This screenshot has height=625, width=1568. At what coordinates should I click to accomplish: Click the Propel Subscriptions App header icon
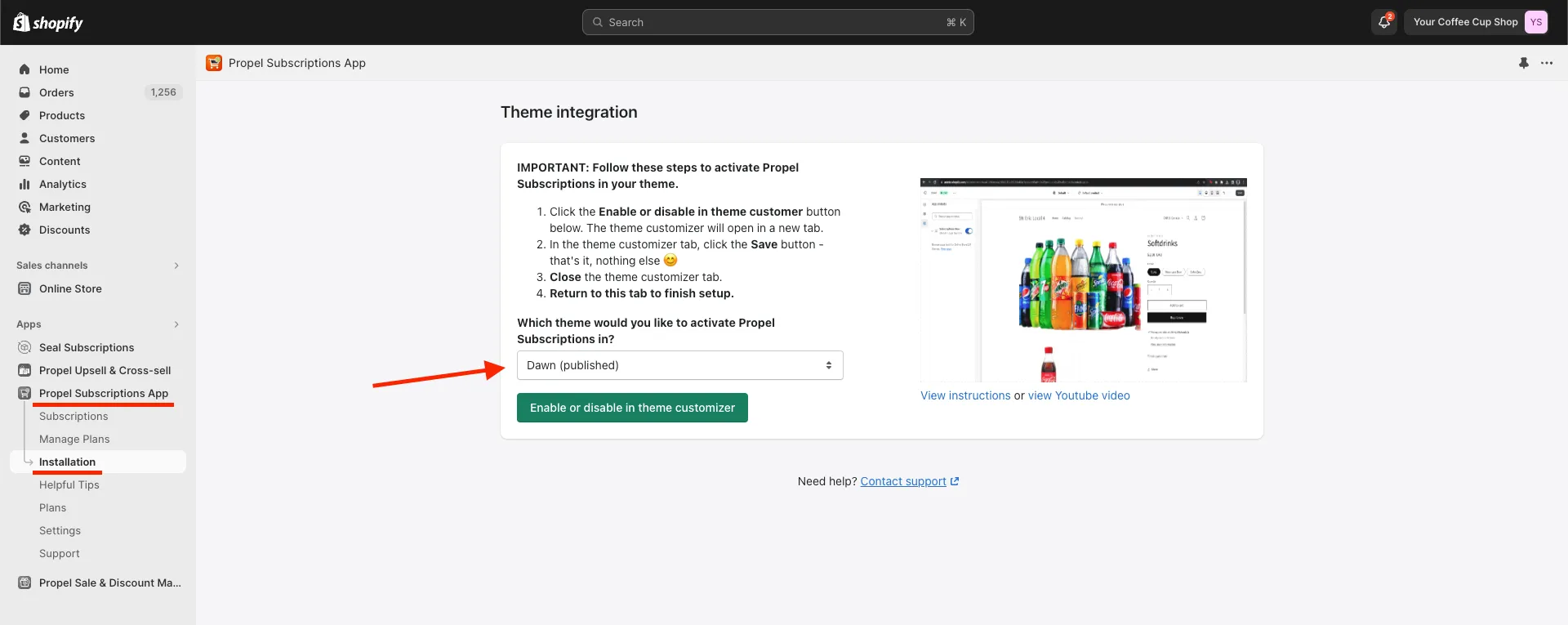[214, 63]
